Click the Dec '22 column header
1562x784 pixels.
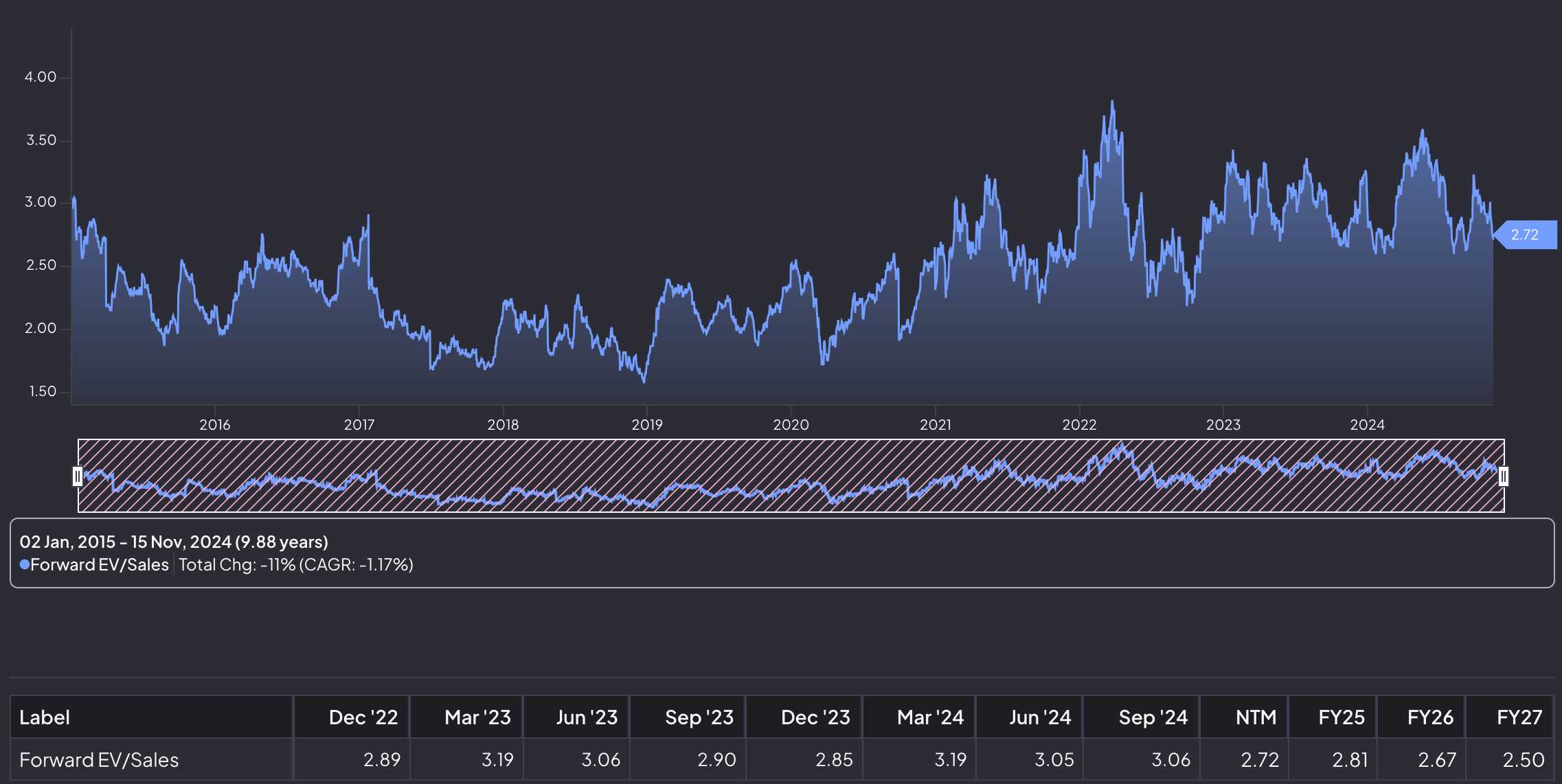[x=363, y=717]
